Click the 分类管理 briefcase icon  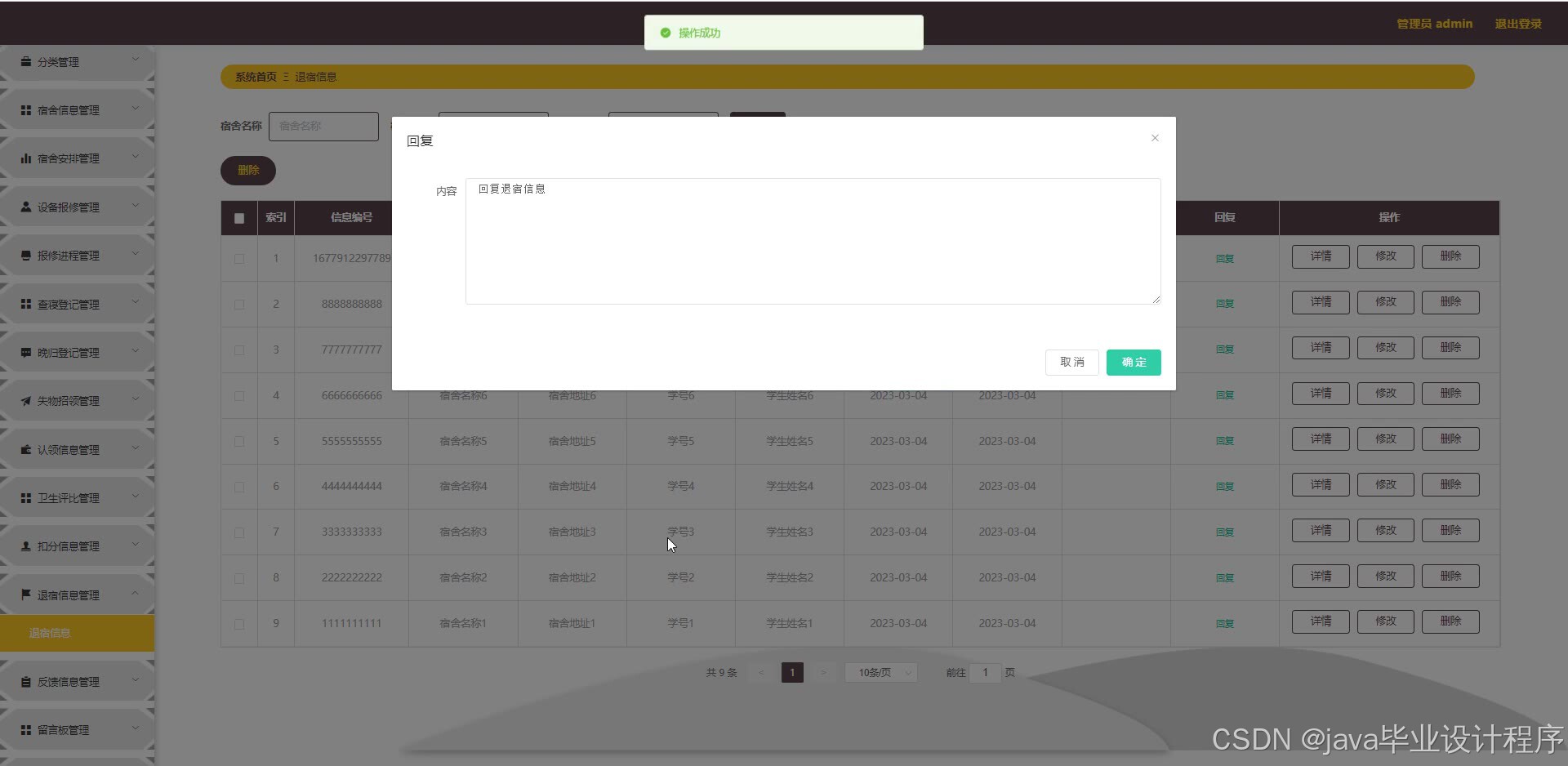click(26, 61)
